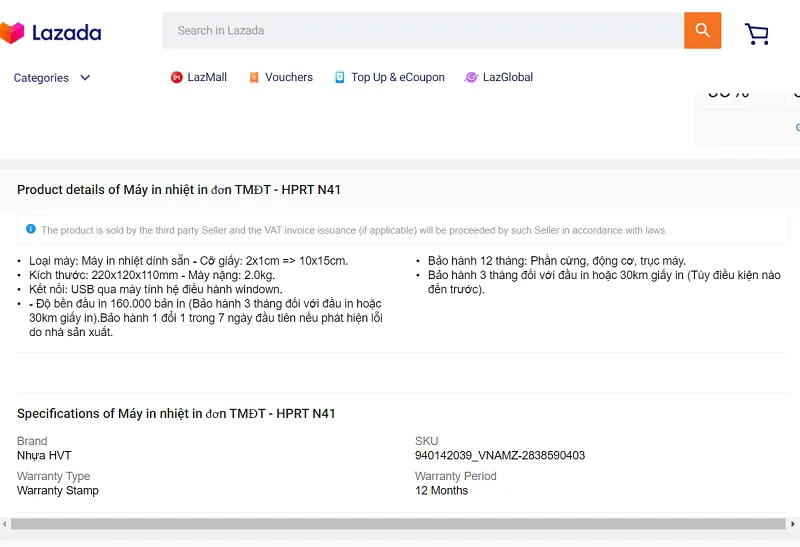Open Top Up & eCoupon link

398,77
